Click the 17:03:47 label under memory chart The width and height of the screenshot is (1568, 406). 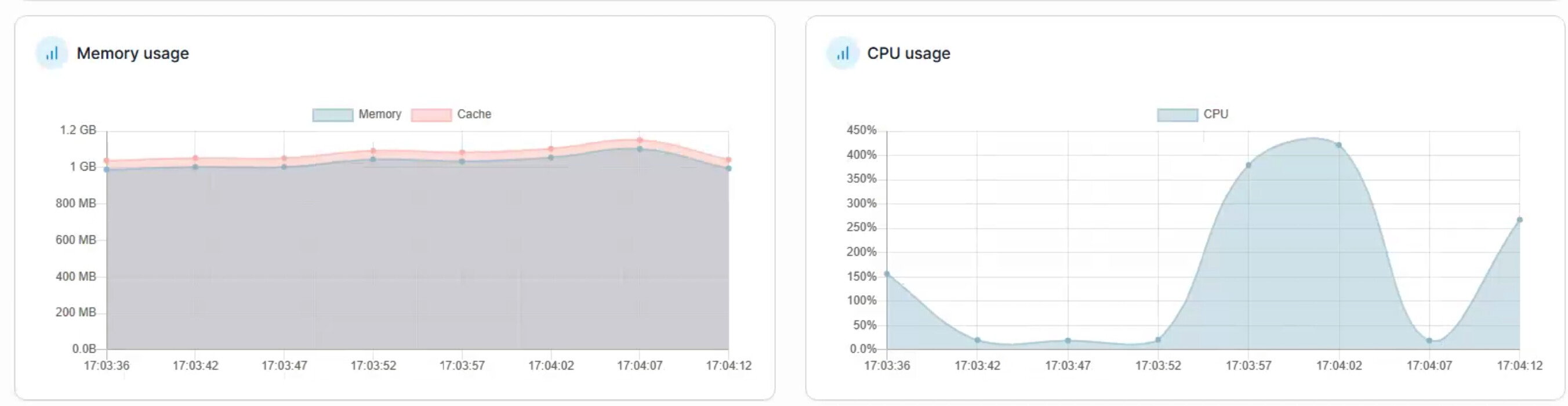[284, 365]
